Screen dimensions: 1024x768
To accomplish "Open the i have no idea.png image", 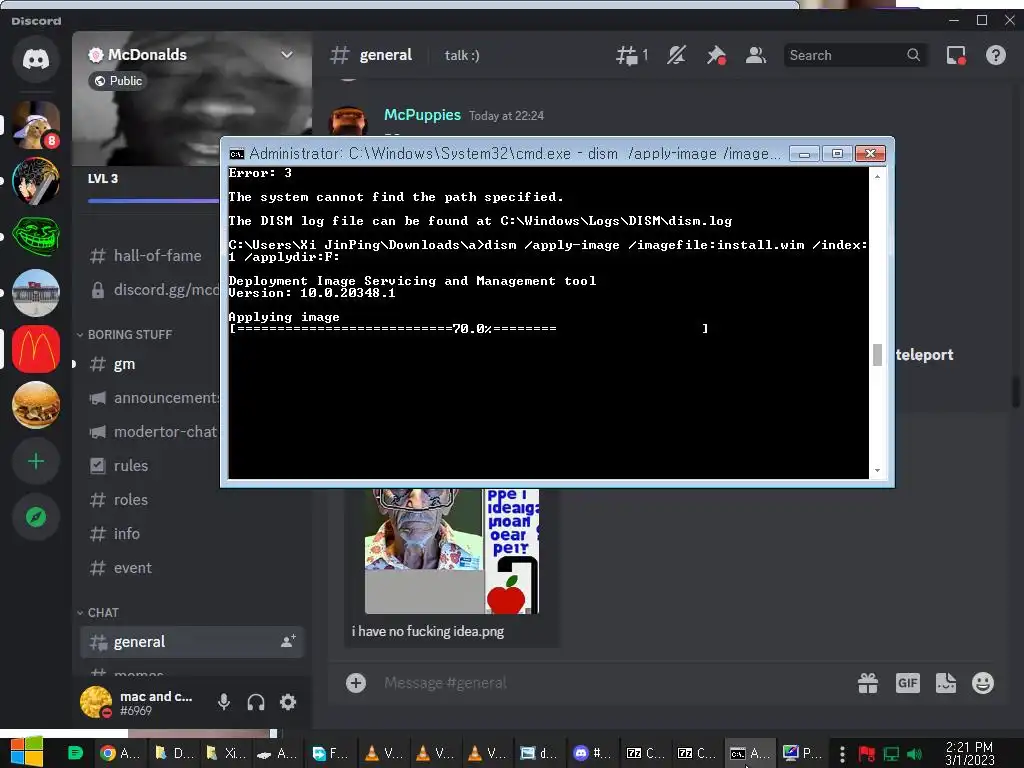I will (452, 552).
